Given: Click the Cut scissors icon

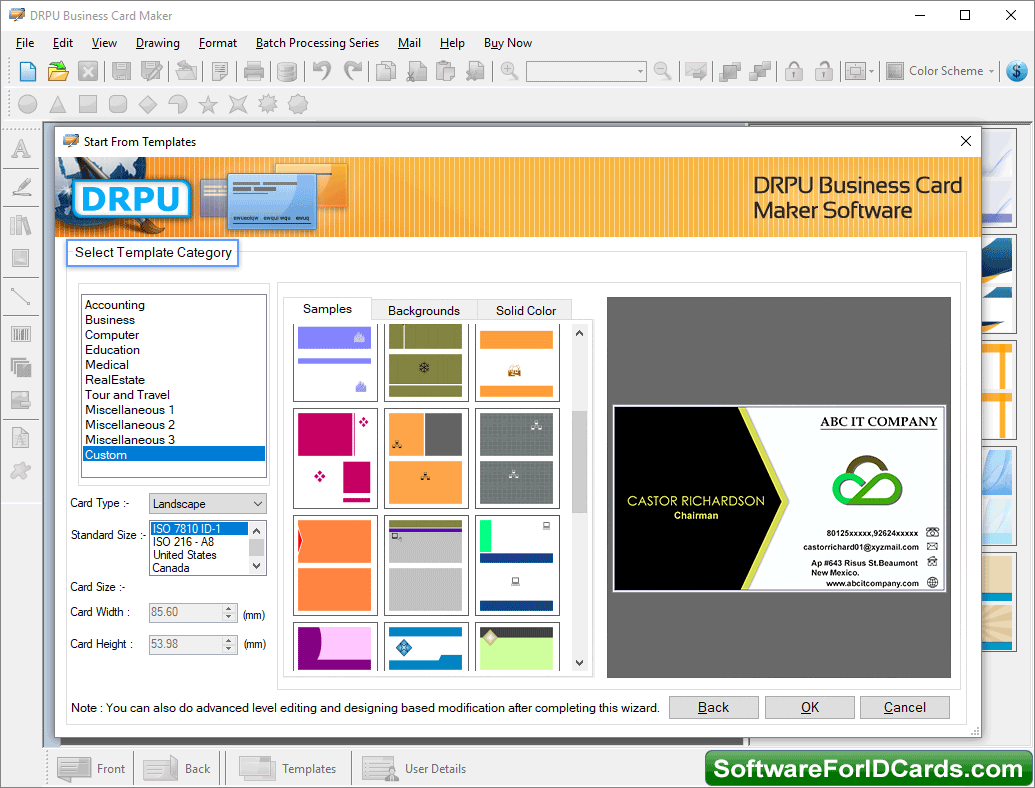Looking at the screenshot, I should [x=417, y=71].
